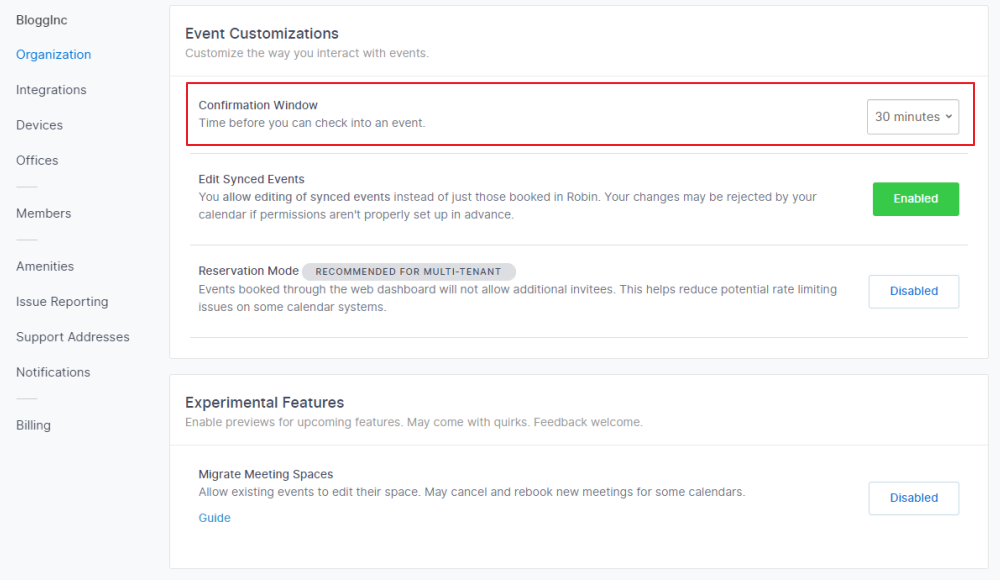1000x580 pixels.
Task: Navigate to Offices in sidebar
Action: click(x=37, y=160)
